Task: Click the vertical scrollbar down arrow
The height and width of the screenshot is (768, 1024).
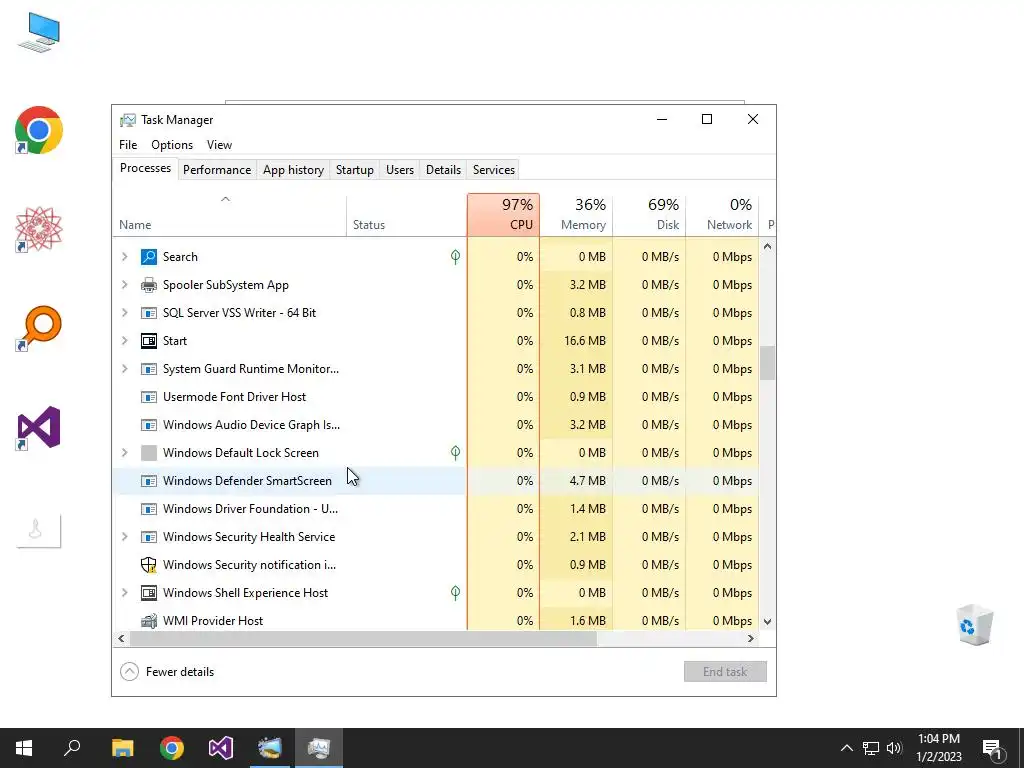Action: (x=767, y=622)
